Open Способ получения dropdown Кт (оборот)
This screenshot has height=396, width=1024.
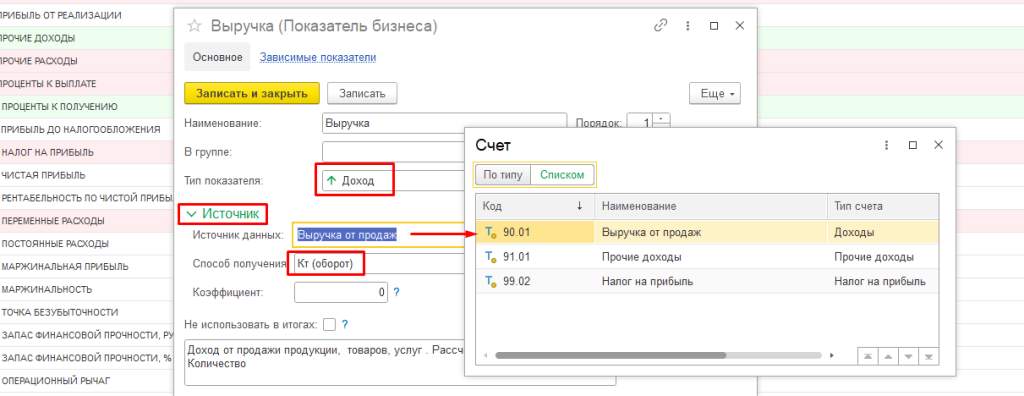(379, 263)
